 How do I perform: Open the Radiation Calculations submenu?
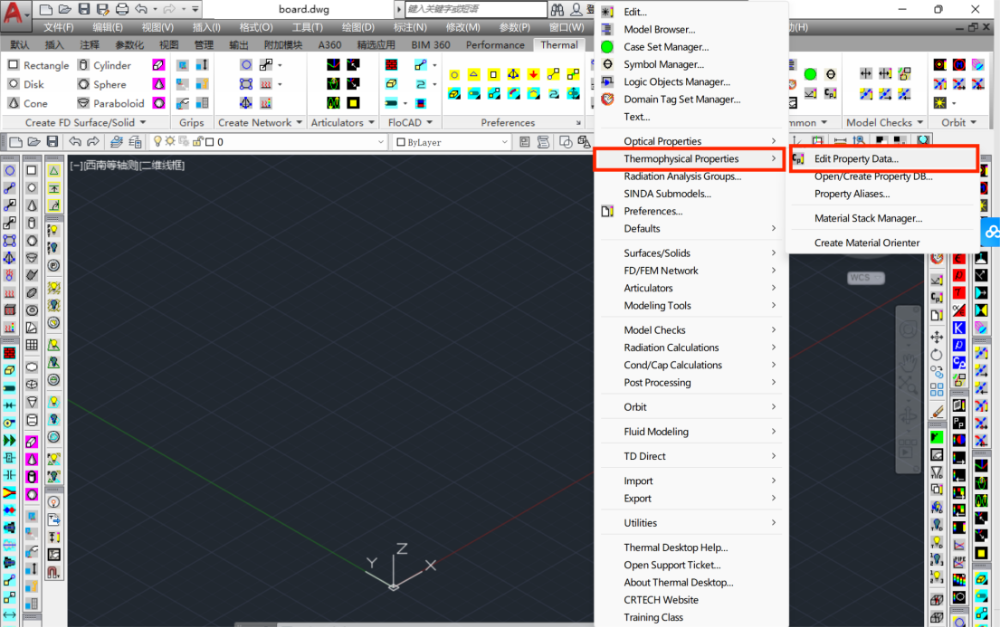tap(691, 348)
